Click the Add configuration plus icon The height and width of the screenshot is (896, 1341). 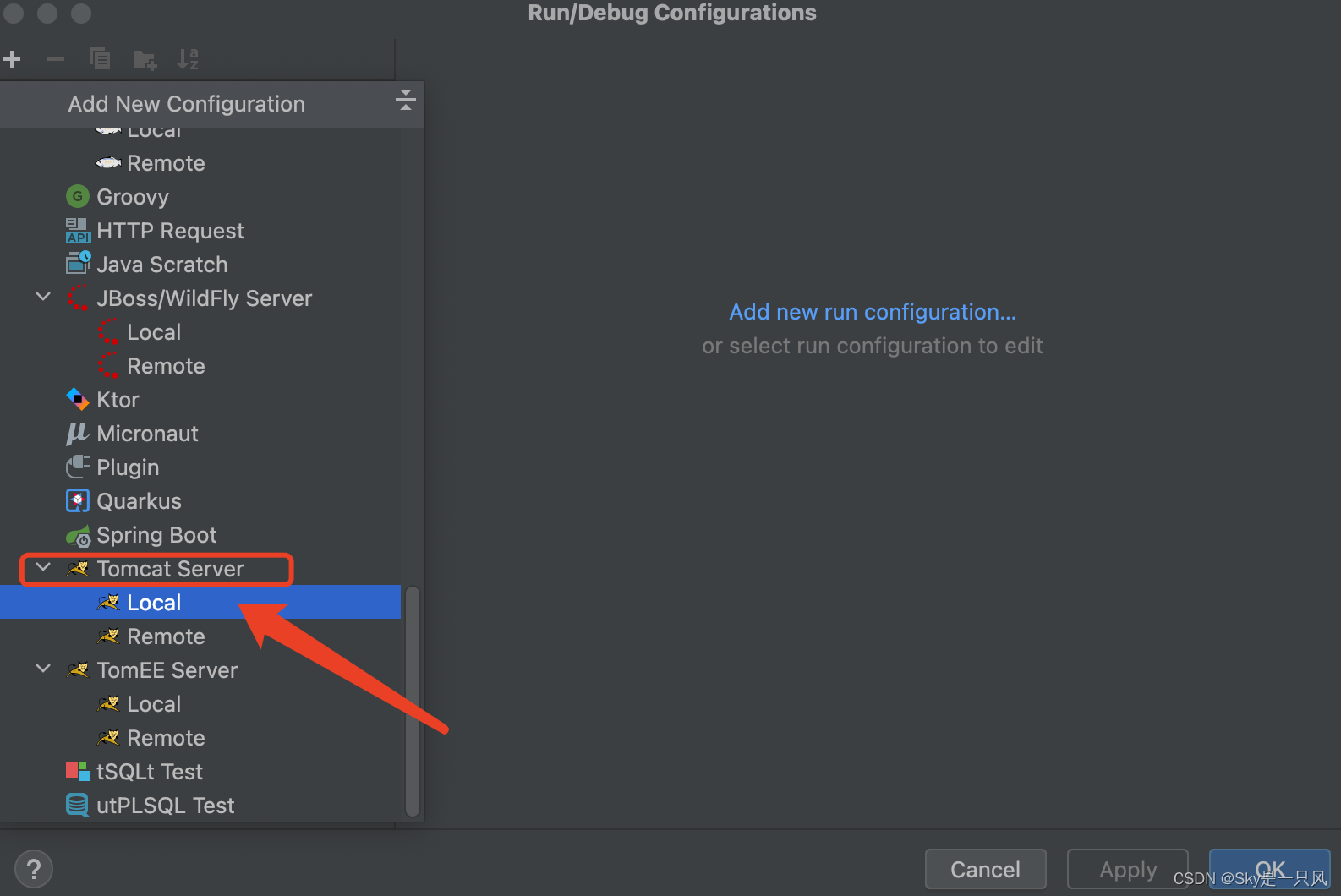[x=13, y=59]
